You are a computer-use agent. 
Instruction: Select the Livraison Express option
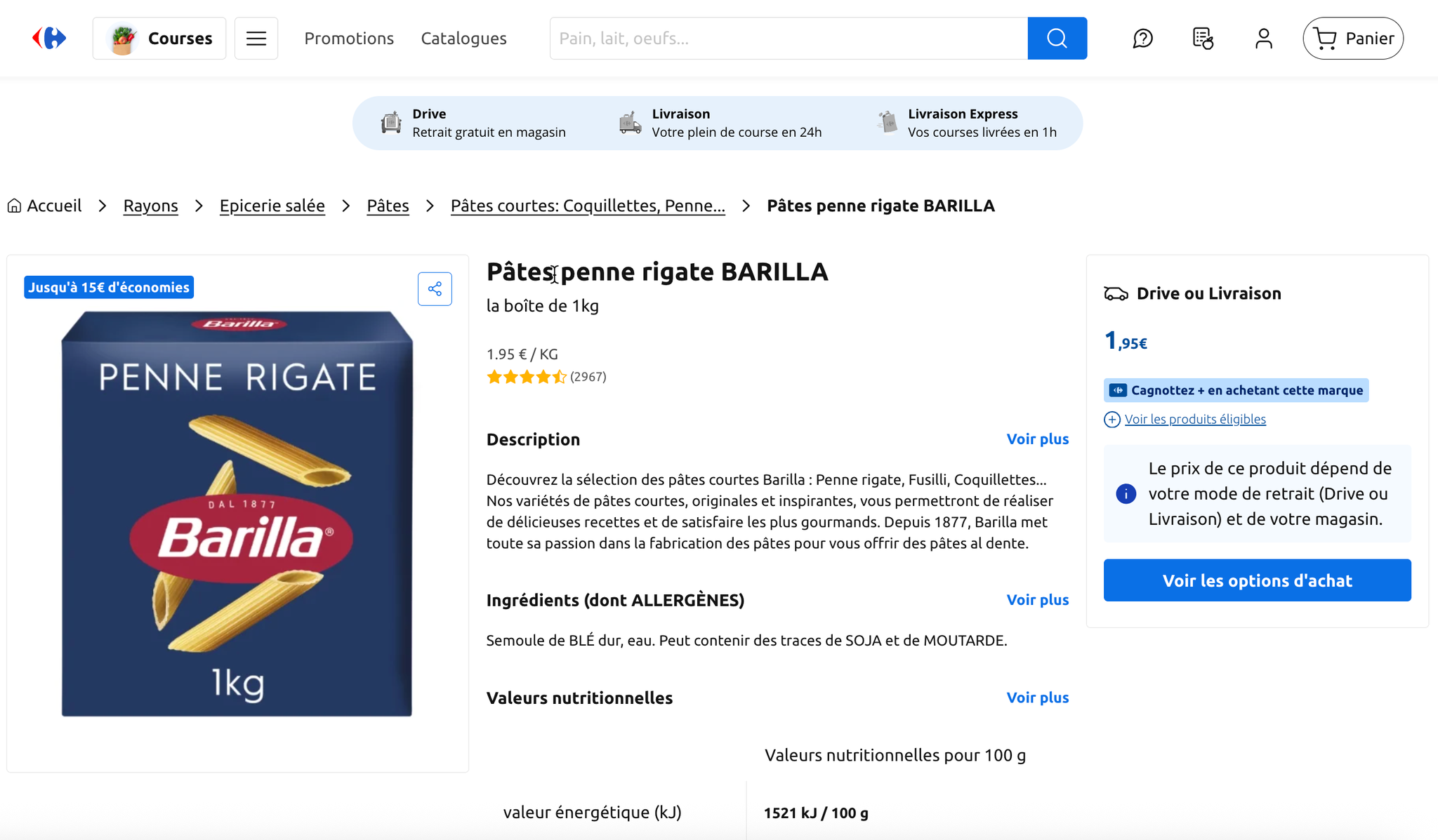[967, 123]
